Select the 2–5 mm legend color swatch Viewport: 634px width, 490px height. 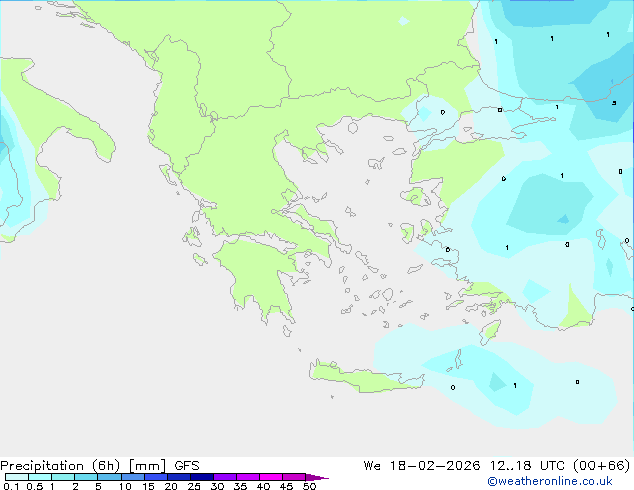coord(86,477)
